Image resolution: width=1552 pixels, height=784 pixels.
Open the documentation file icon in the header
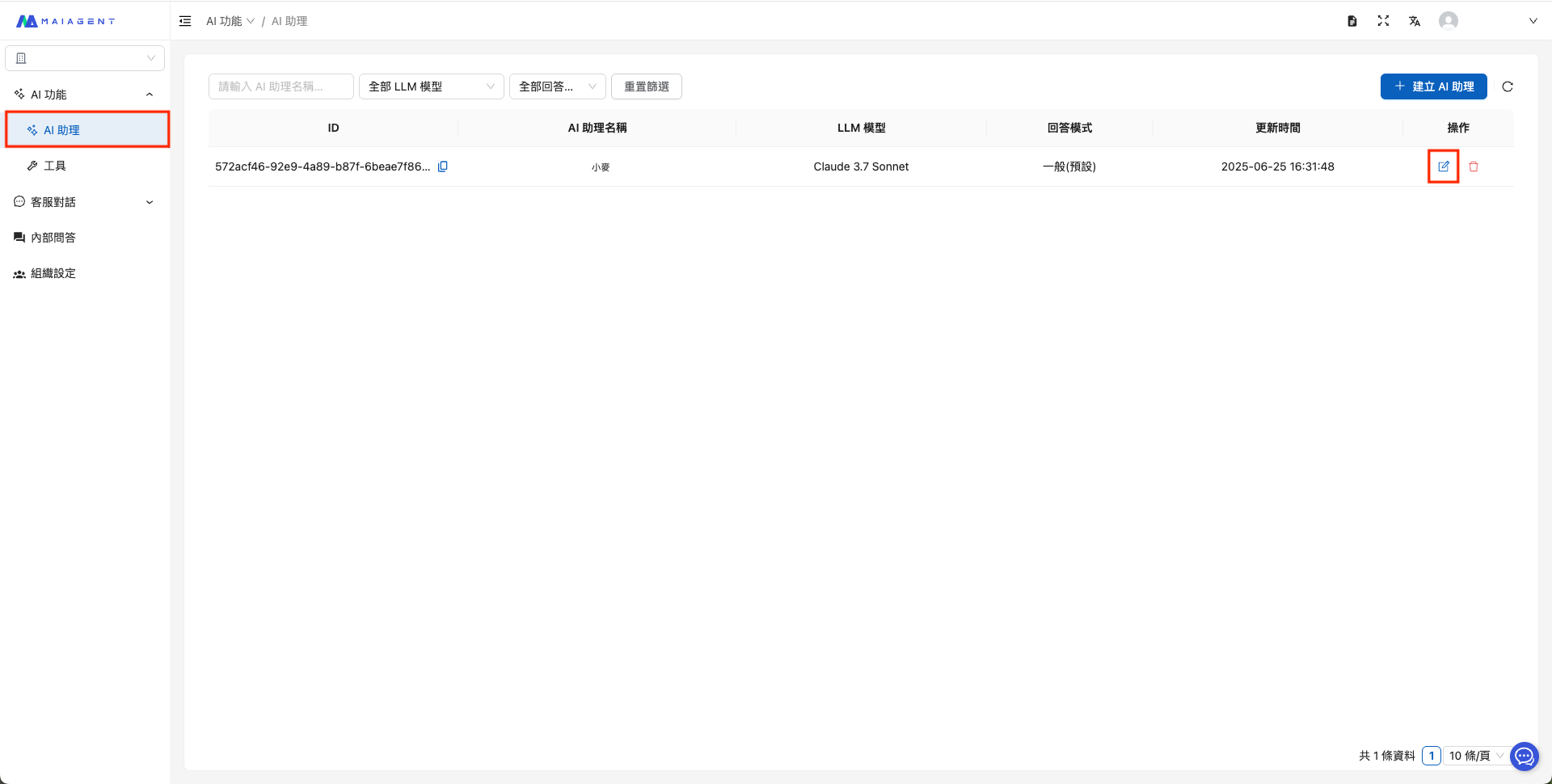1352,21
